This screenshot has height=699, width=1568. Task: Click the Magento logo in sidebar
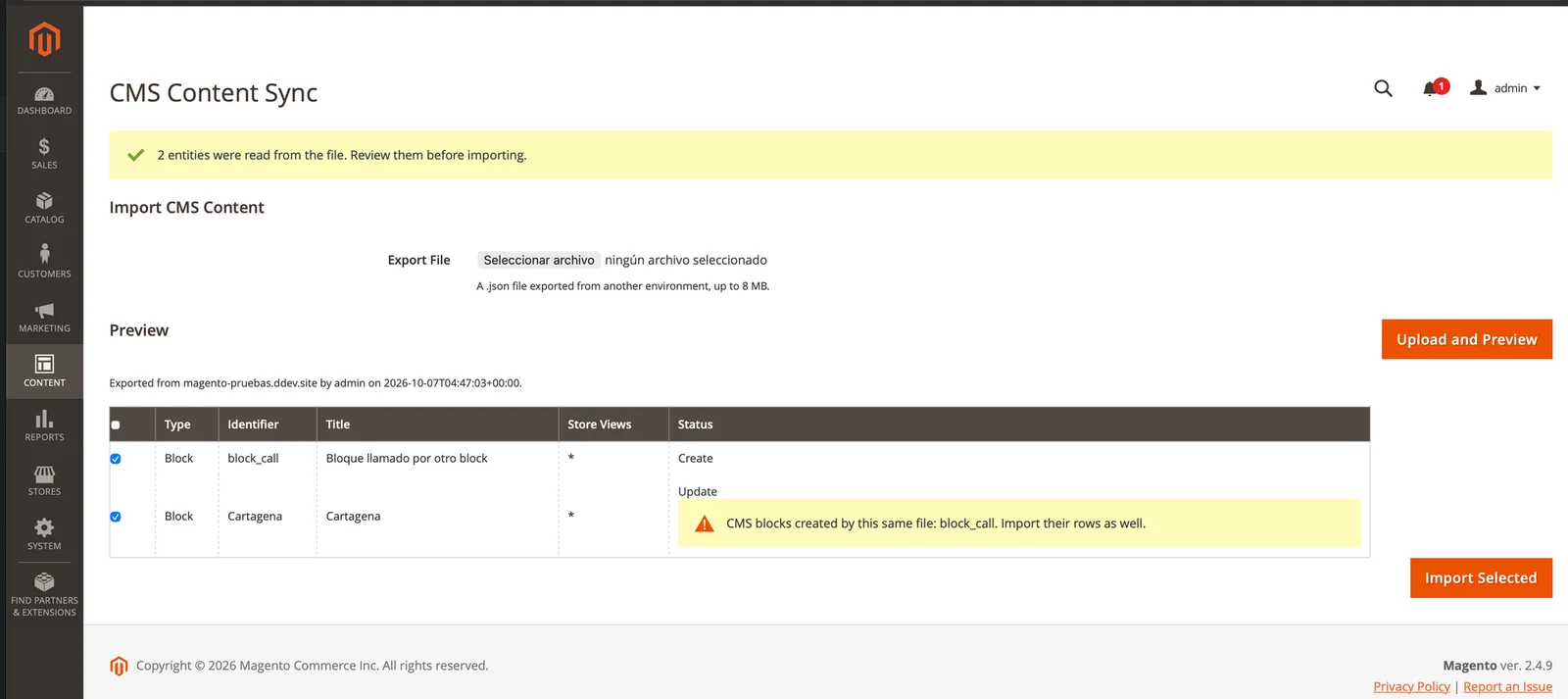pos(44,39)
